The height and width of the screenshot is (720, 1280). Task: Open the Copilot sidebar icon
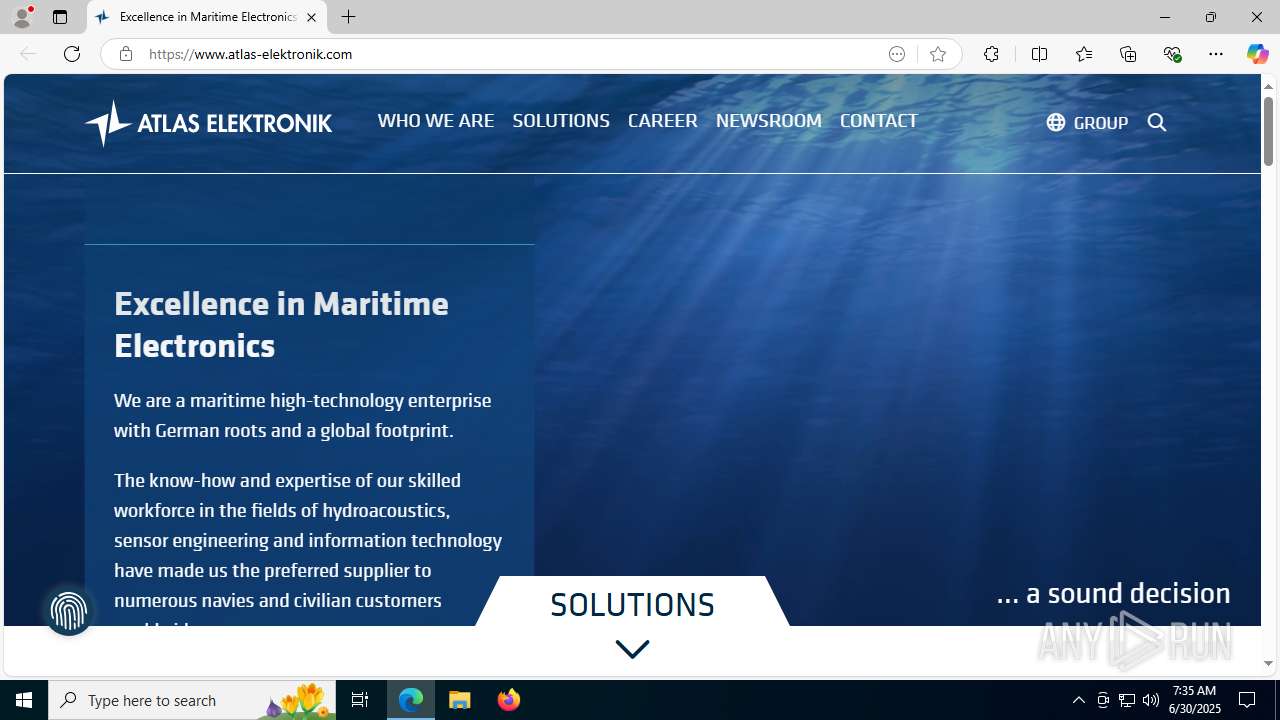[1257, 54]
